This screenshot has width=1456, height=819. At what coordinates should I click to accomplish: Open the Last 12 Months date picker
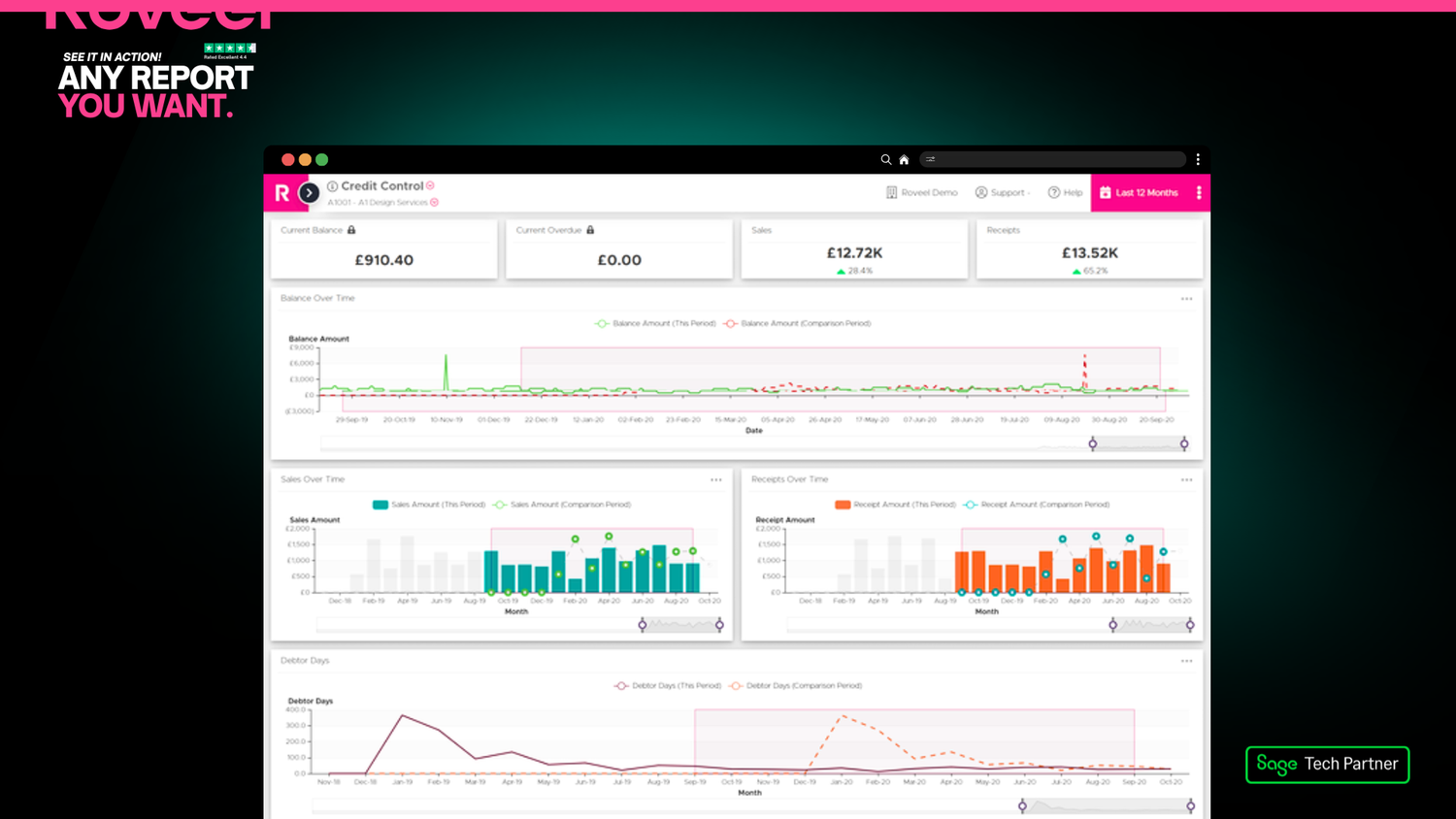[1139, 193]
